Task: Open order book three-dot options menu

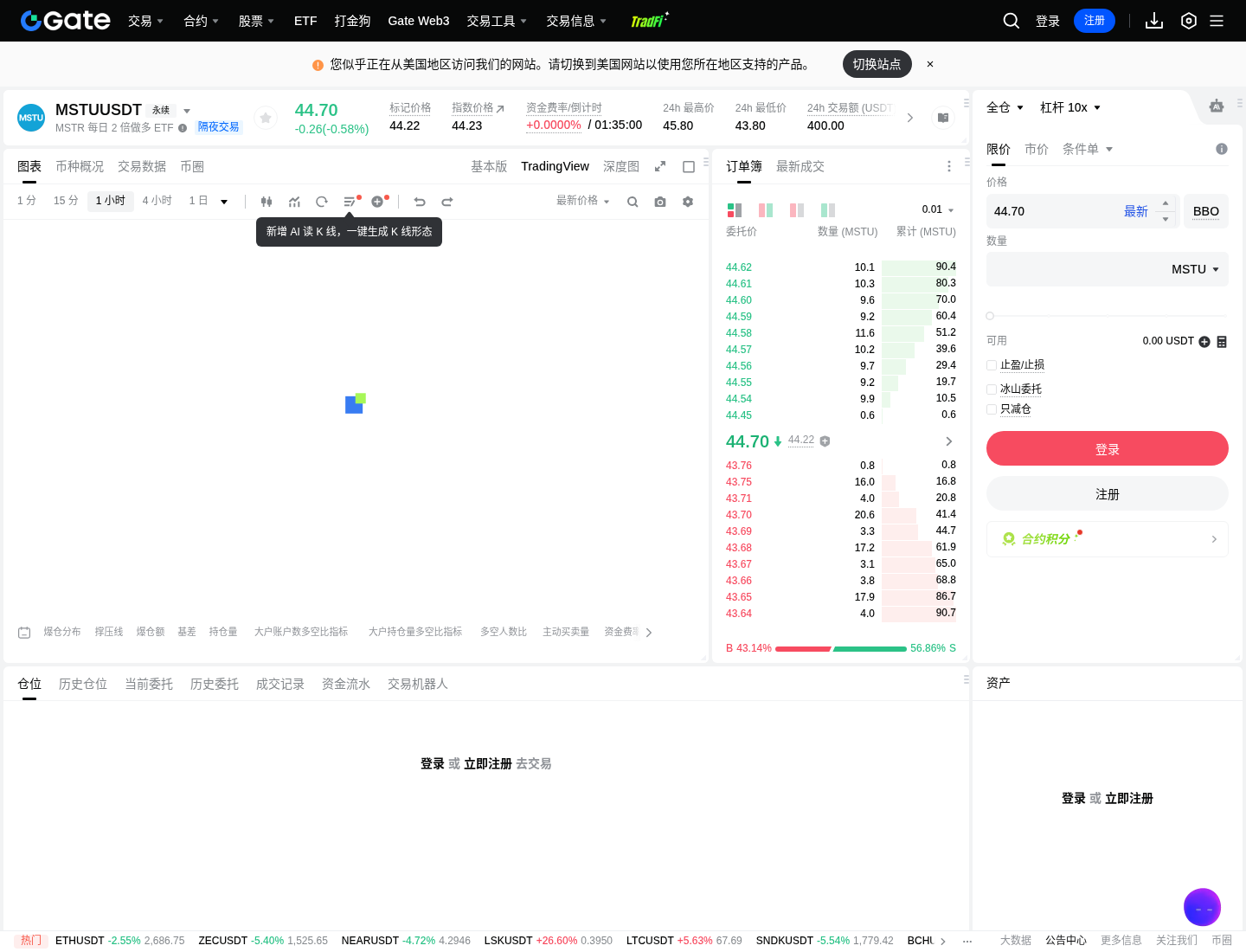Action: (949, 166)
